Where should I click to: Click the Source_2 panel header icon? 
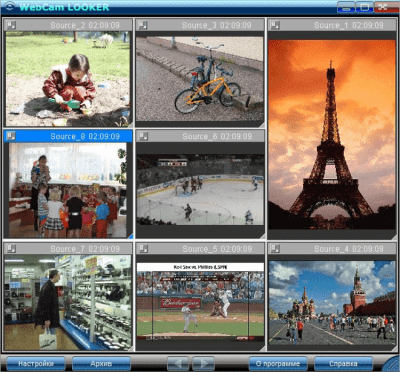[11, 25]
